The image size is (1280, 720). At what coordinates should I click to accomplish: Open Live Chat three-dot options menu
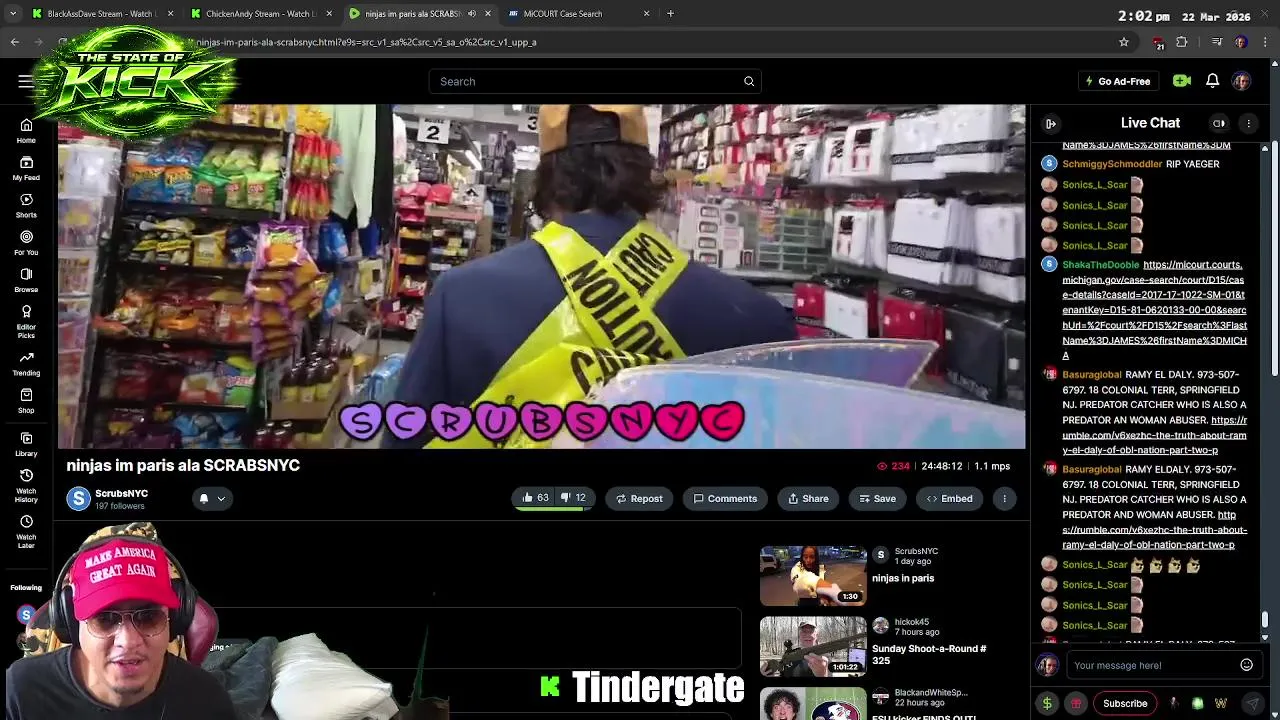pos(1248,123)
